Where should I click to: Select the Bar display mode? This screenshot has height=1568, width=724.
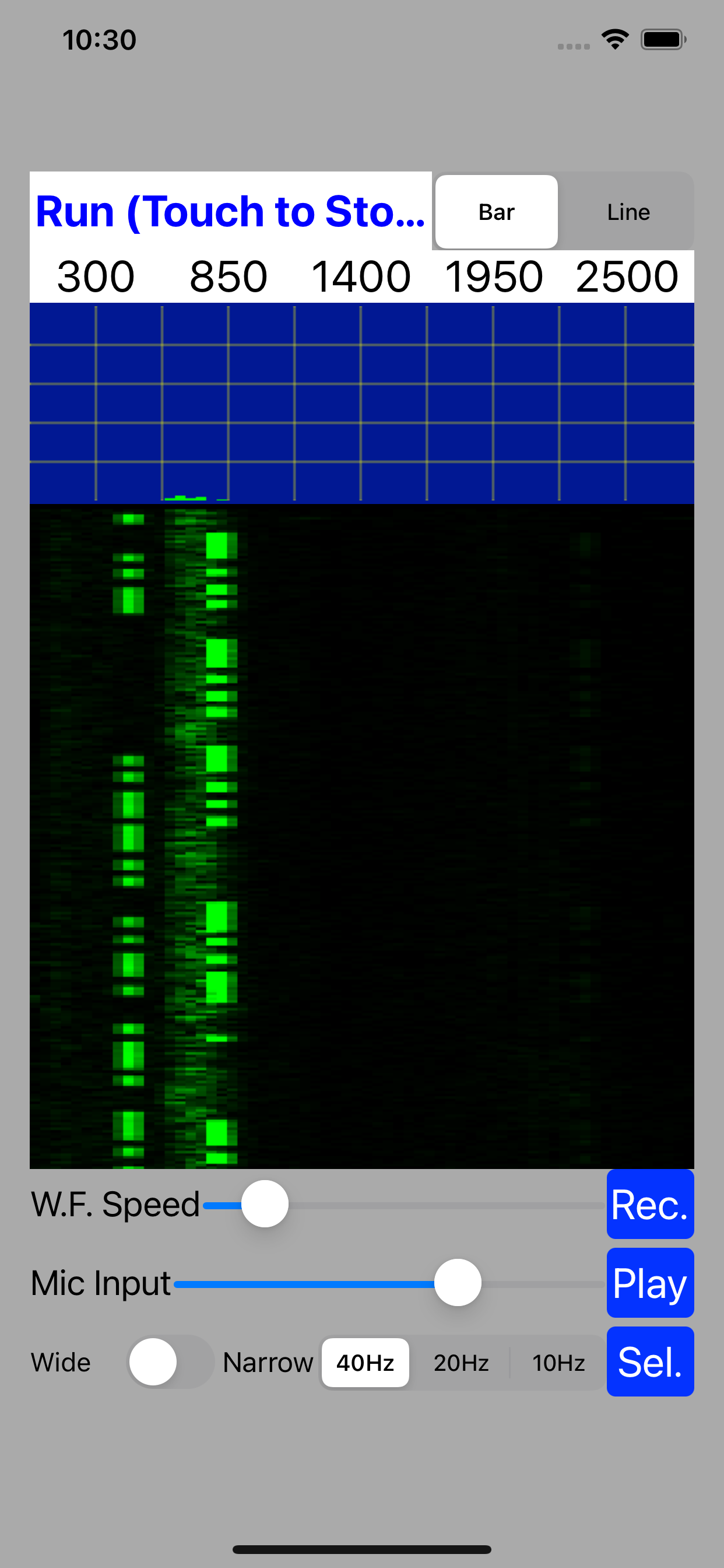click(x=497, y=212)
